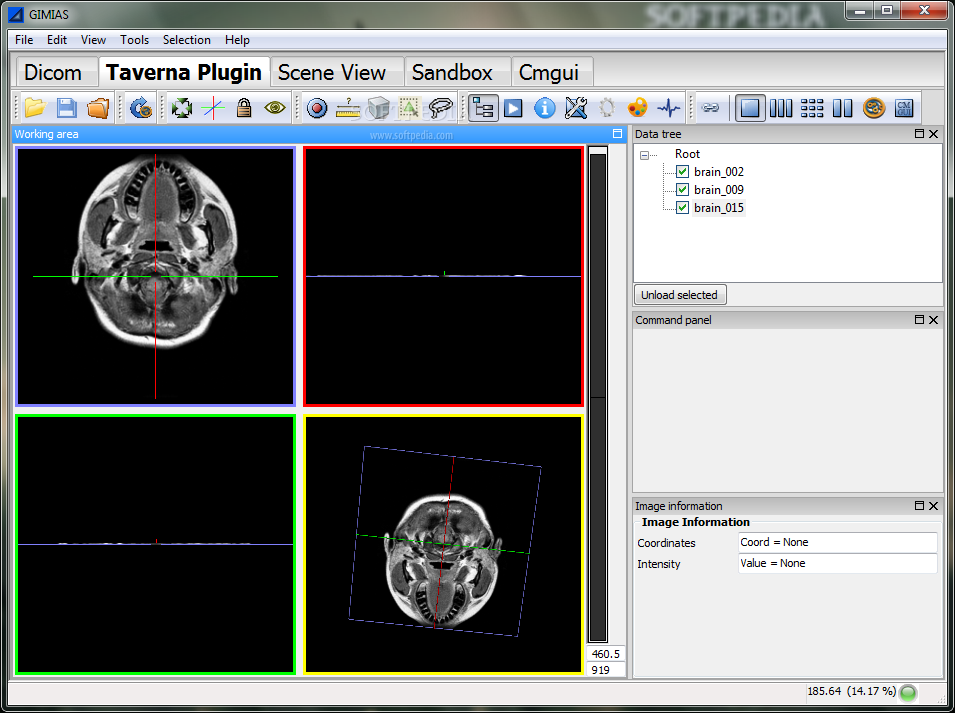Click the gray 3D cube icon
This screenshot has height=713, width=955.
378,108
